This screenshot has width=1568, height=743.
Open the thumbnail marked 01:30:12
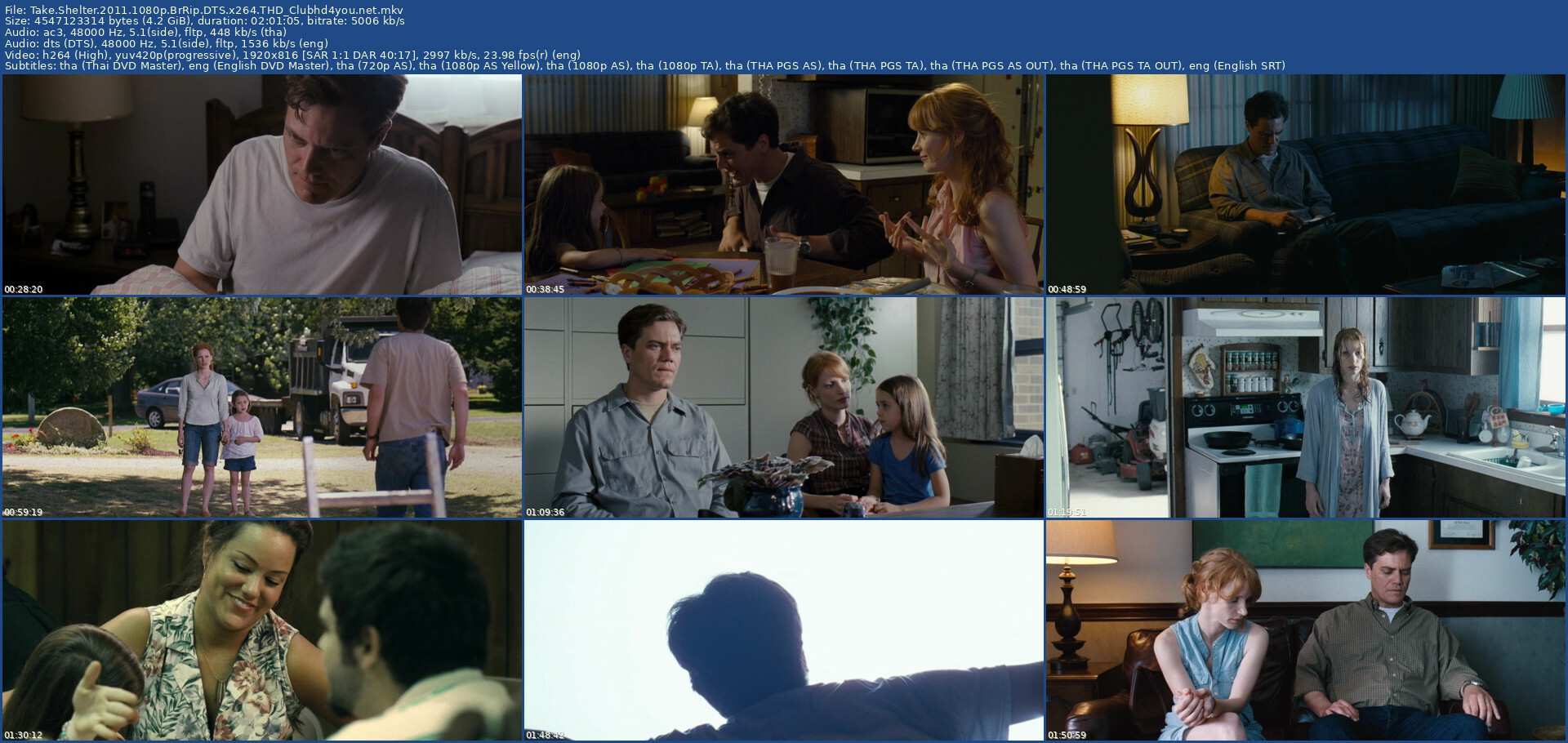coord(262,630)
